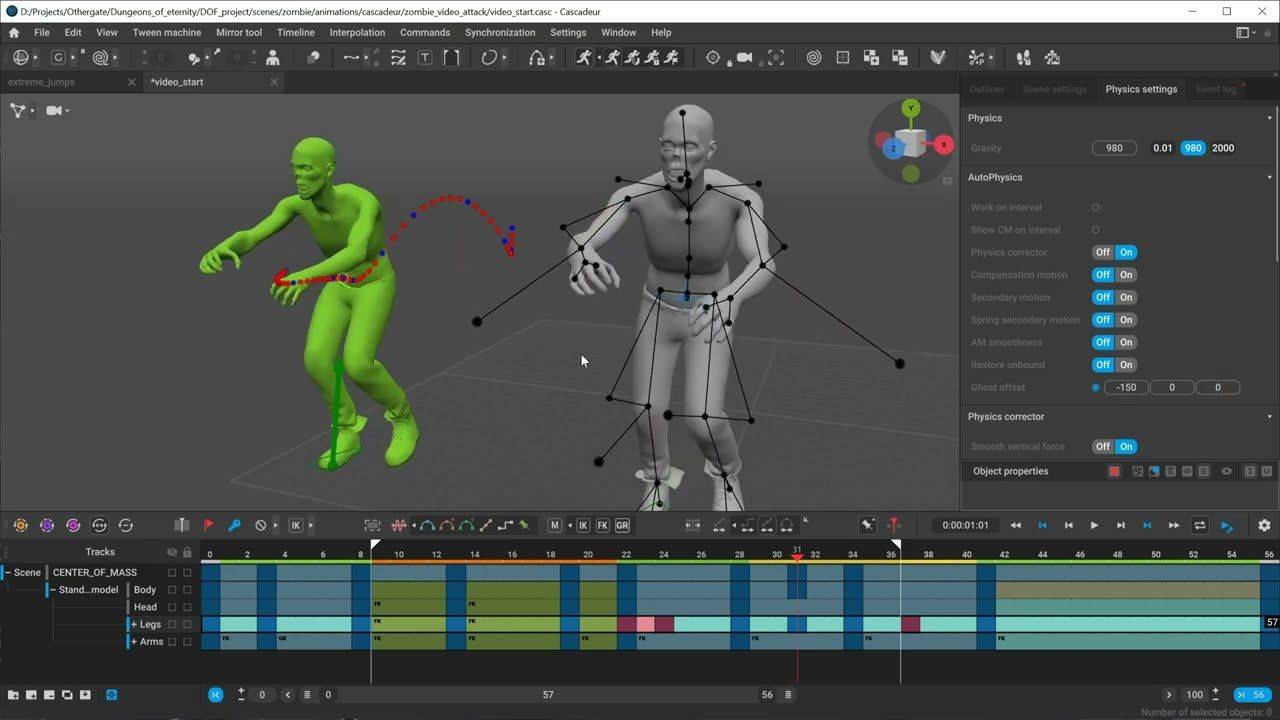Click the step-interpolation icon on the timeline toolbar

point(505,525)
